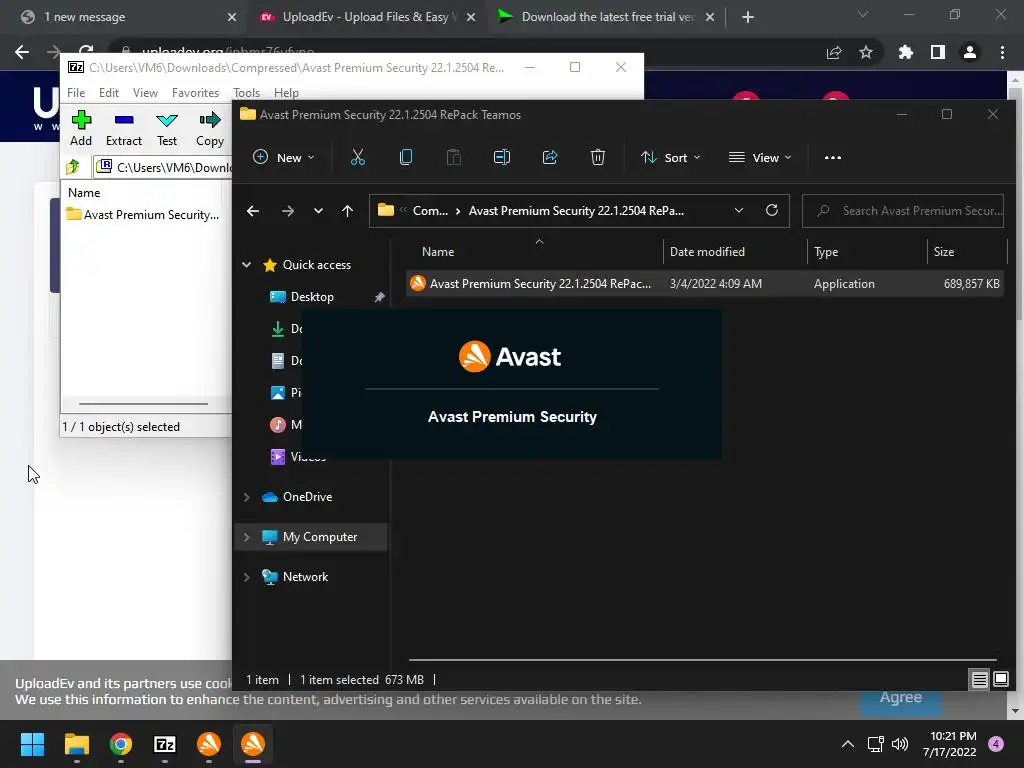The height and width of the screenshot is (768, 1024).
Task: Open File Explorer from taskbar
Action: tap(76, 744)
